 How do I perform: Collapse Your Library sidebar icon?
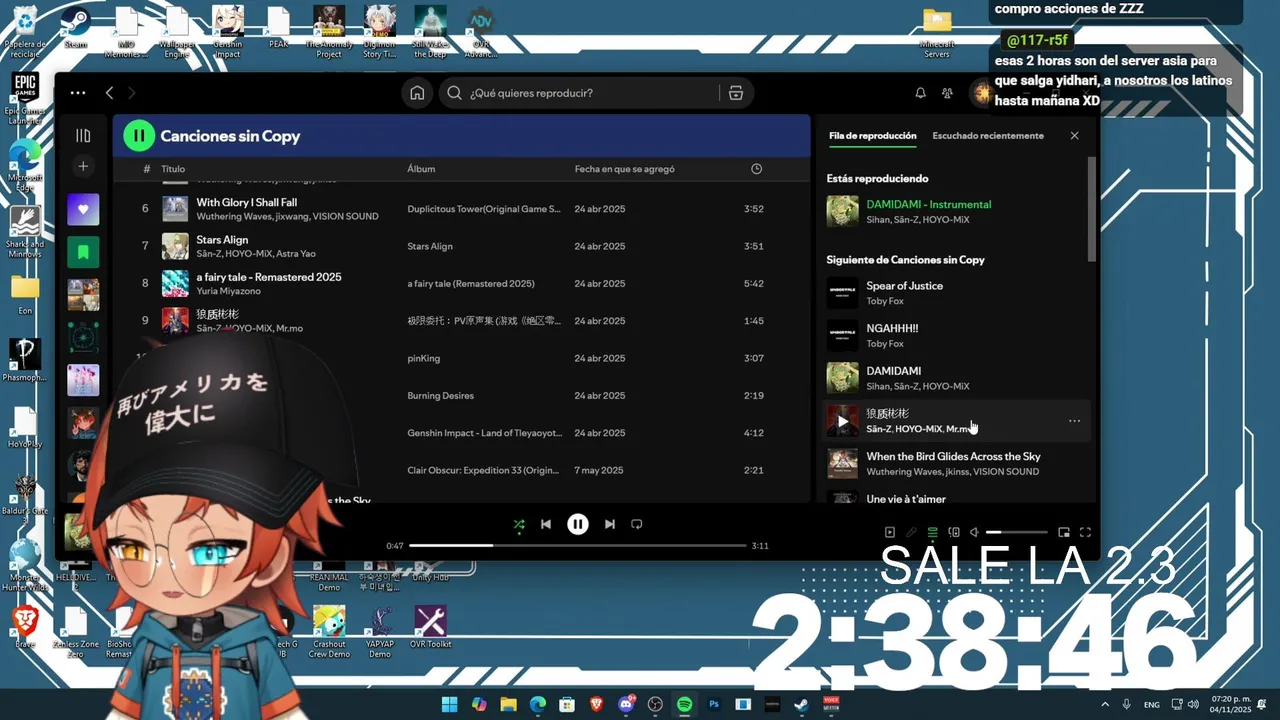(83, 135)
